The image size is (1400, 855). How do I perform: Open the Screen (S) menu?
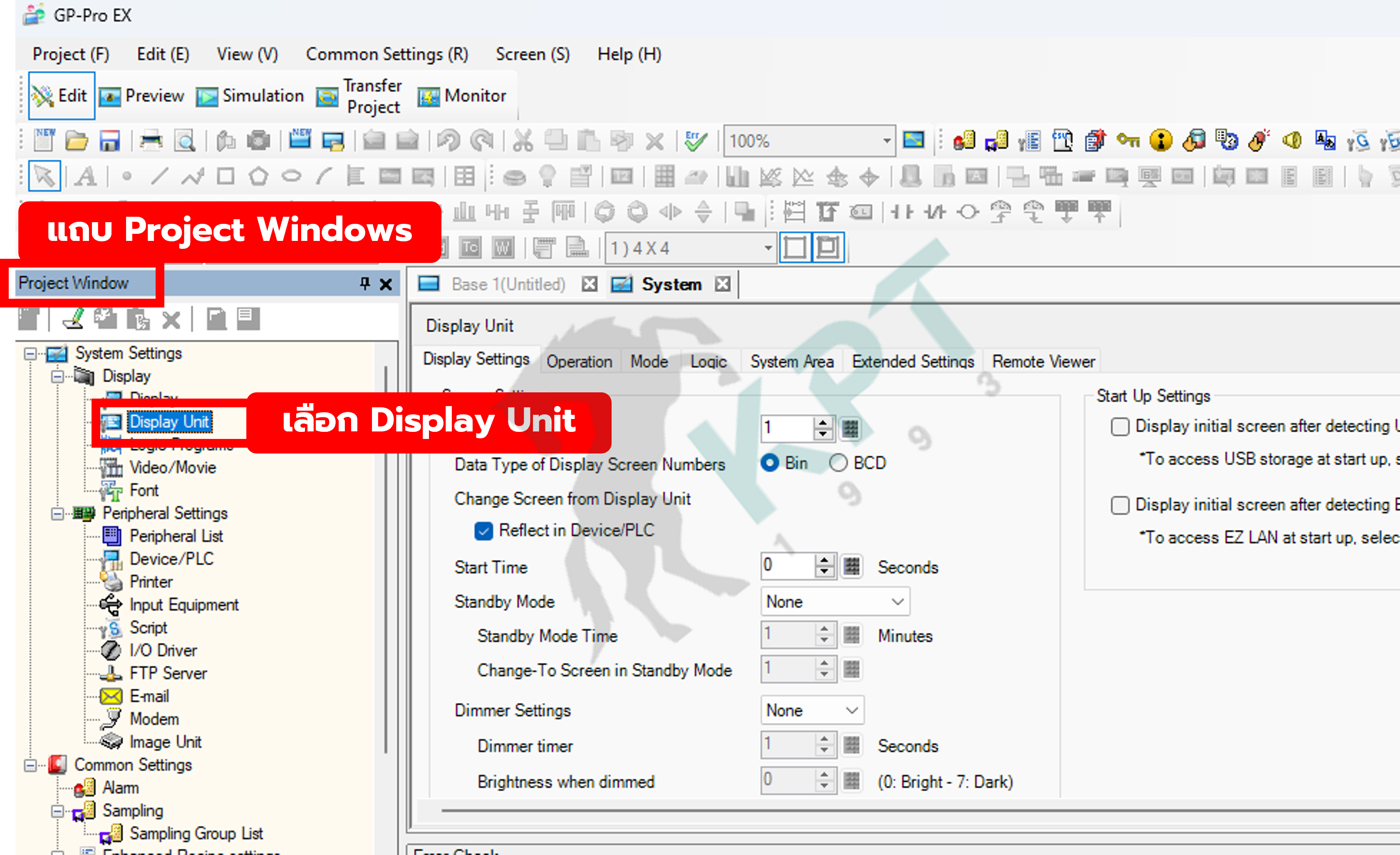pos(533,55)
